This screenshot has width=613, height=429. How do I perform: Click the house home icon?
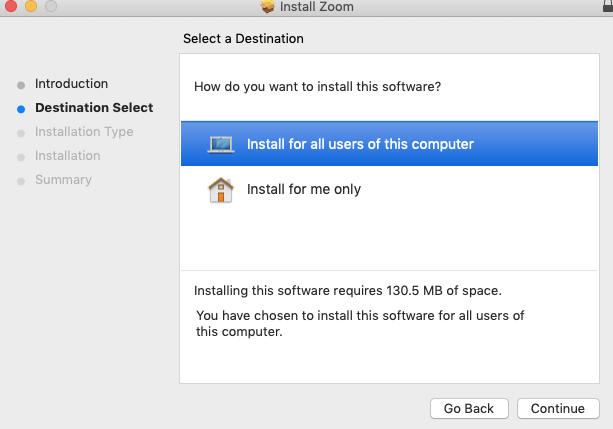pyautogui.click(x=221, y=190)
